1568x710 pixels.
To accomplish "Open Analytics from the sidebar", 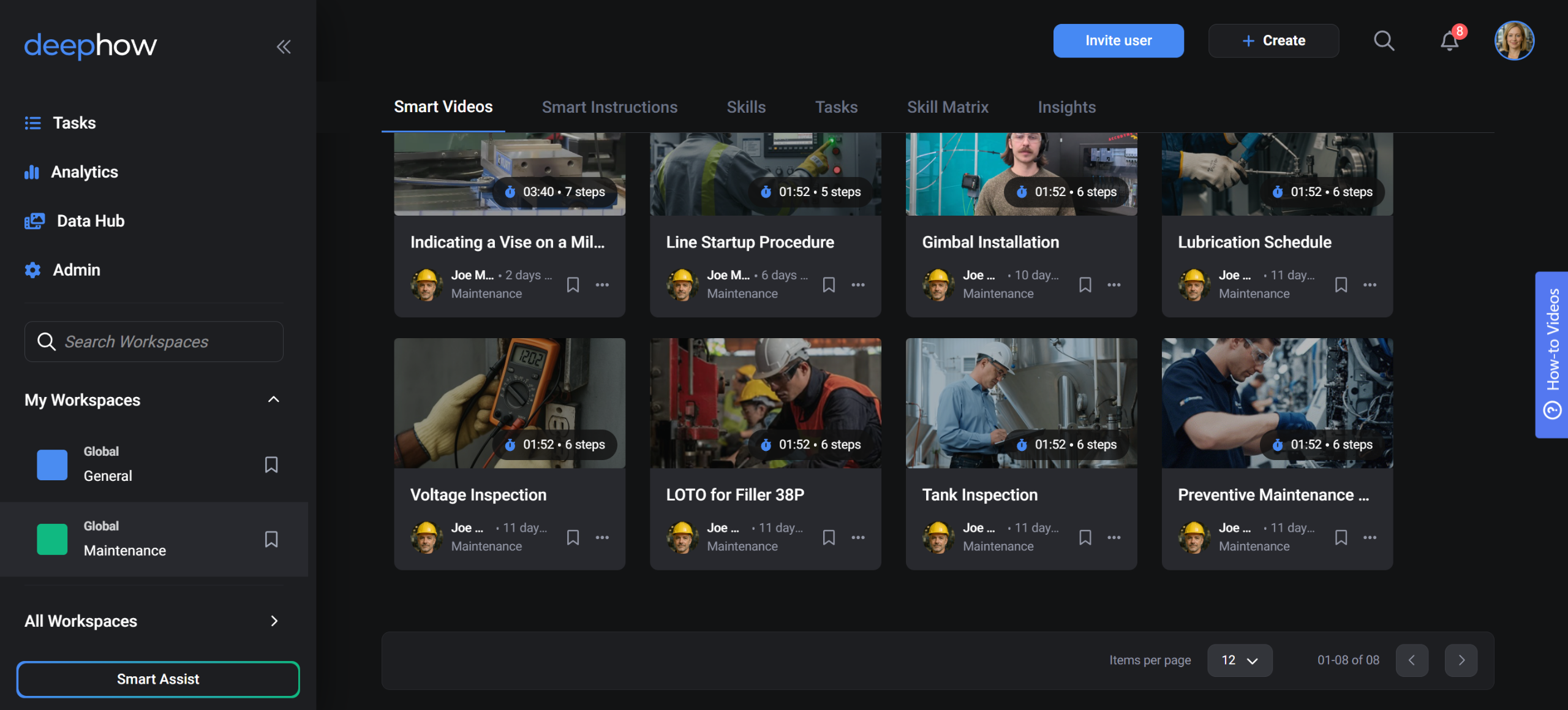I will tap(84, 172).
